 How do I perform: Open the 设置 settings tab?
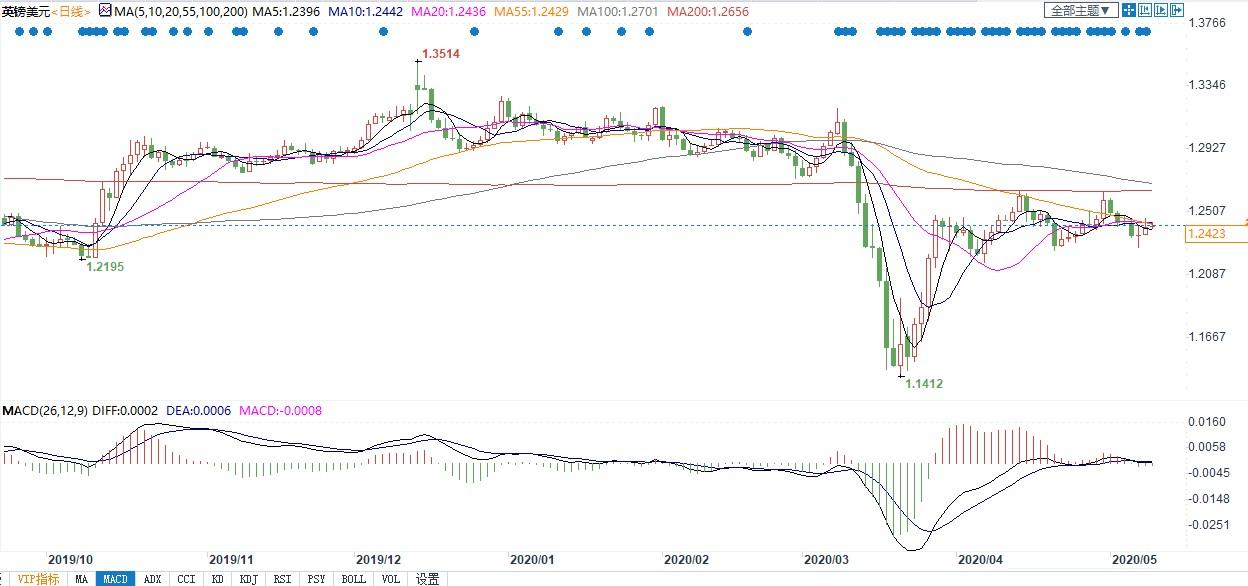428,578
